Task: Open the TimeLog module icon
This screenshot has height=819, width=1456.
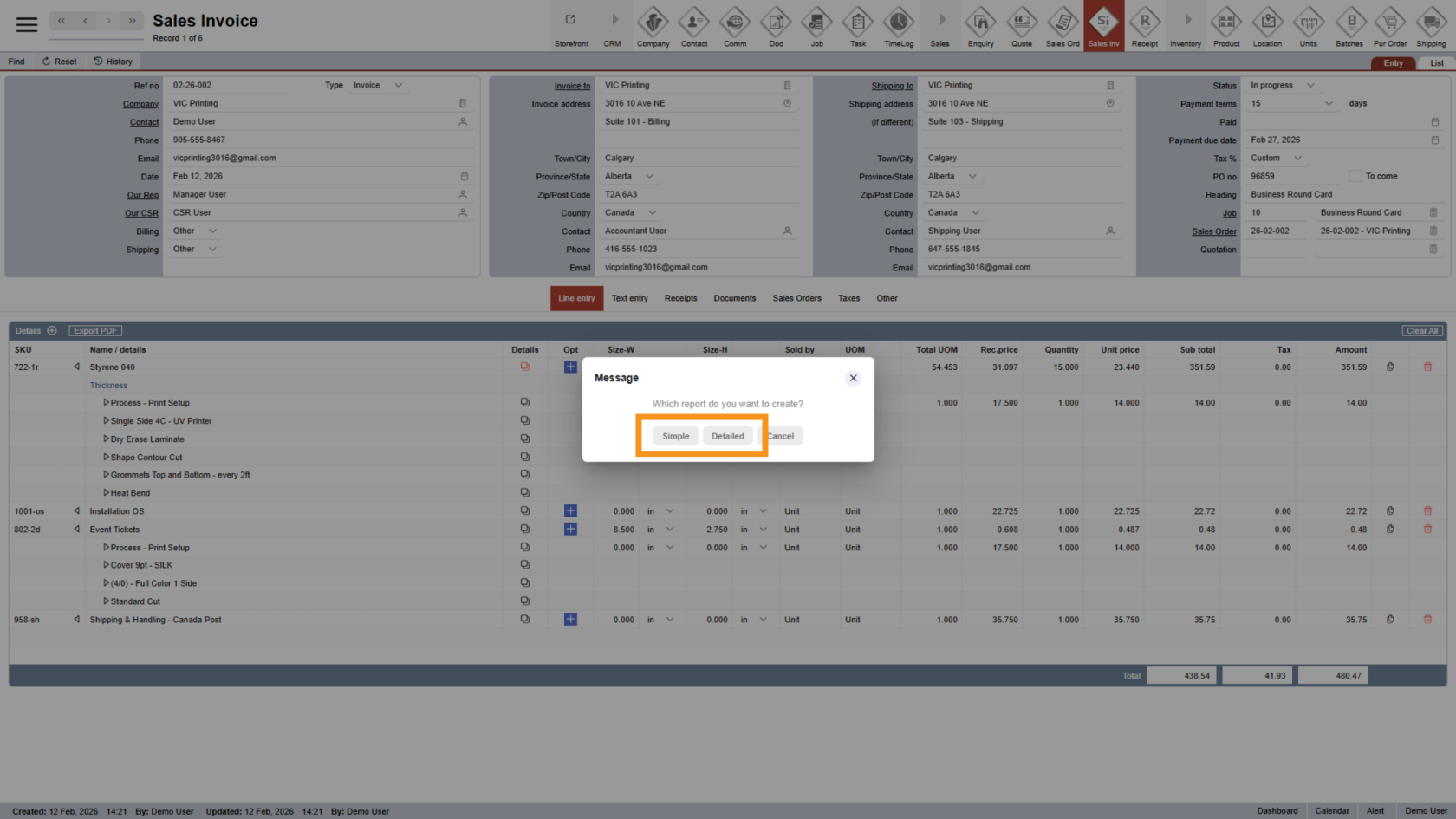Action: [x=898, y=24]
